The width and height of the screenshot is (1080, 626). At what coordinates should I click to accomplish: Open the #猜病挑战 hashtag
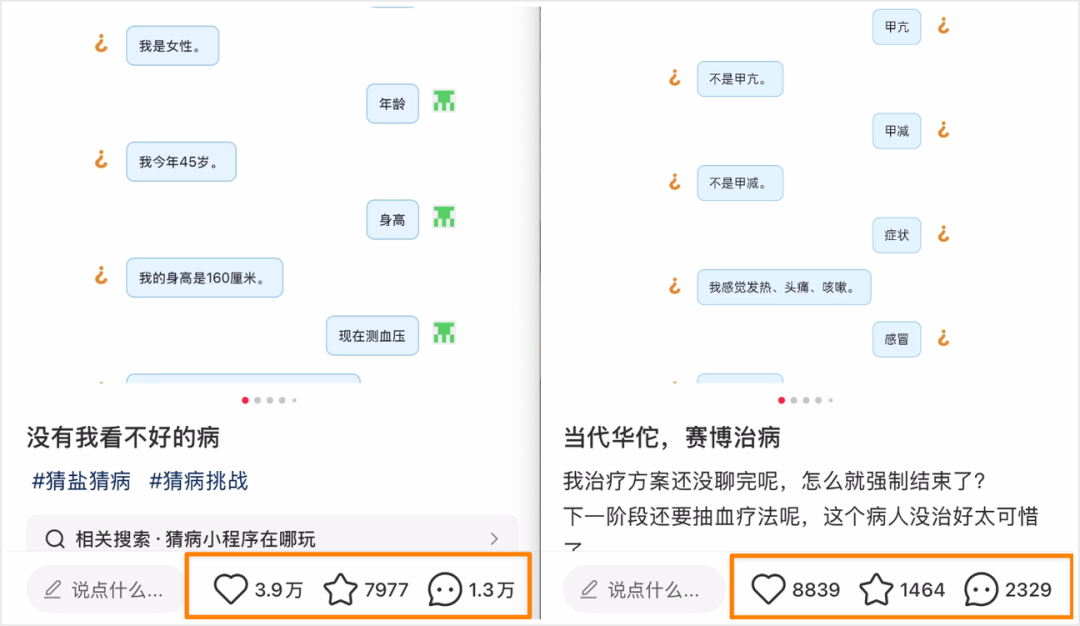tap(198, 481)
